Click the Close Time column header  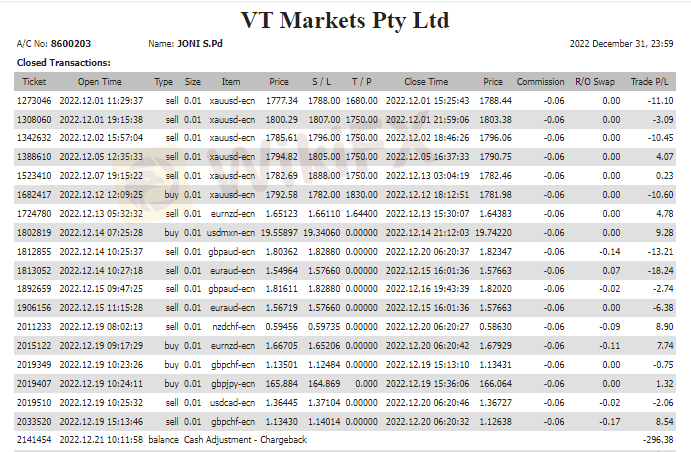pyautogui.click(x=426, y=82)
